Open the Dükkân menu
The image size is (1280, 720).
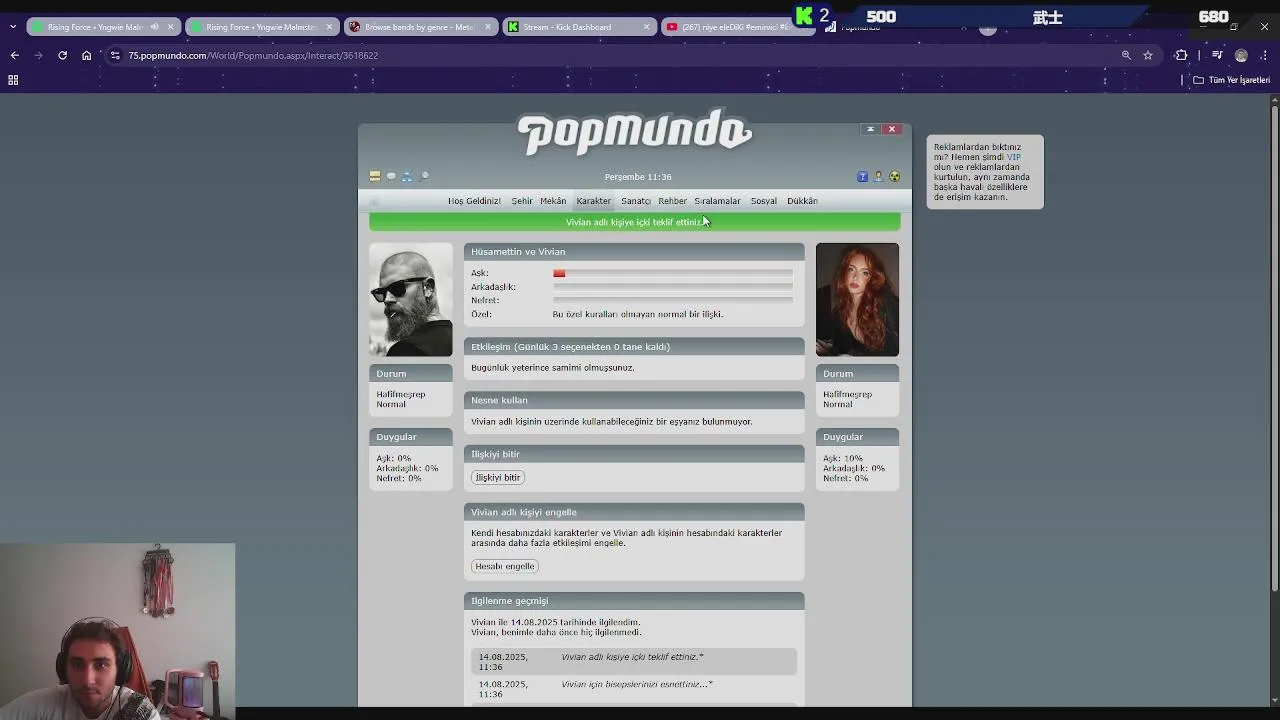click(x=802, y=201)
